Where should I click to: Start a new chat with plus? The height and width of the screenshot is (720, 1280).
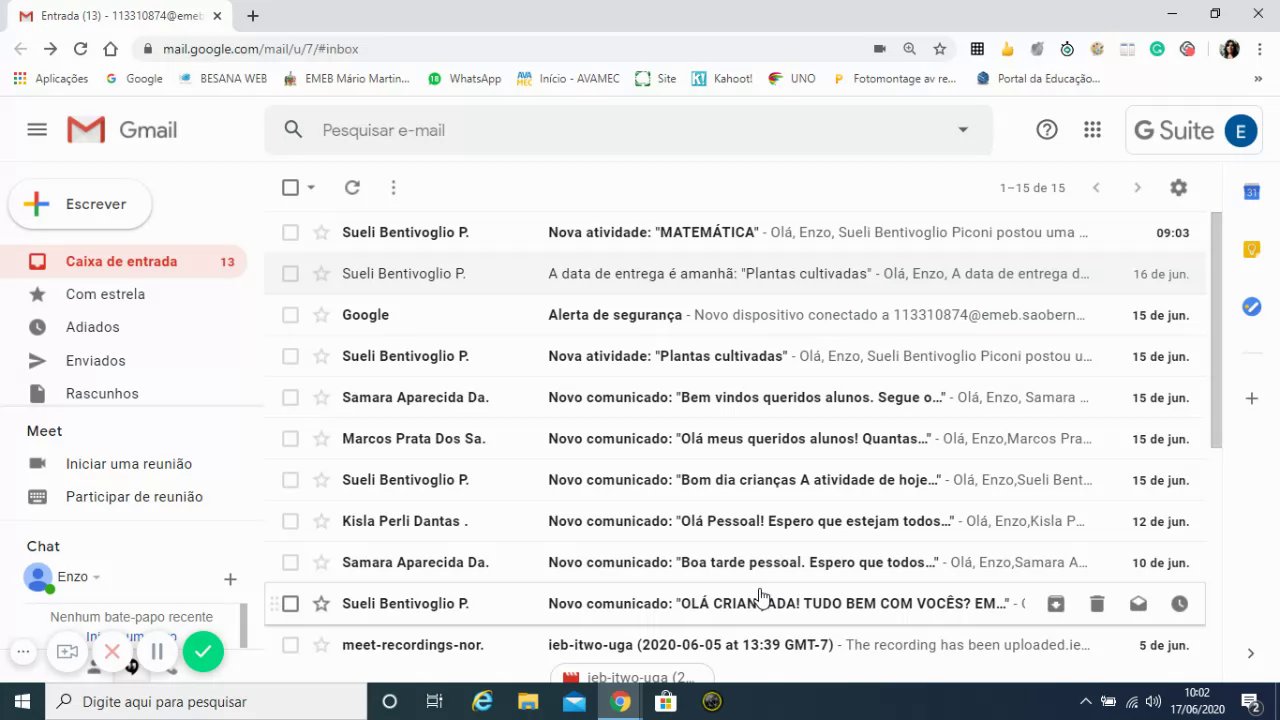click(230, 579)
